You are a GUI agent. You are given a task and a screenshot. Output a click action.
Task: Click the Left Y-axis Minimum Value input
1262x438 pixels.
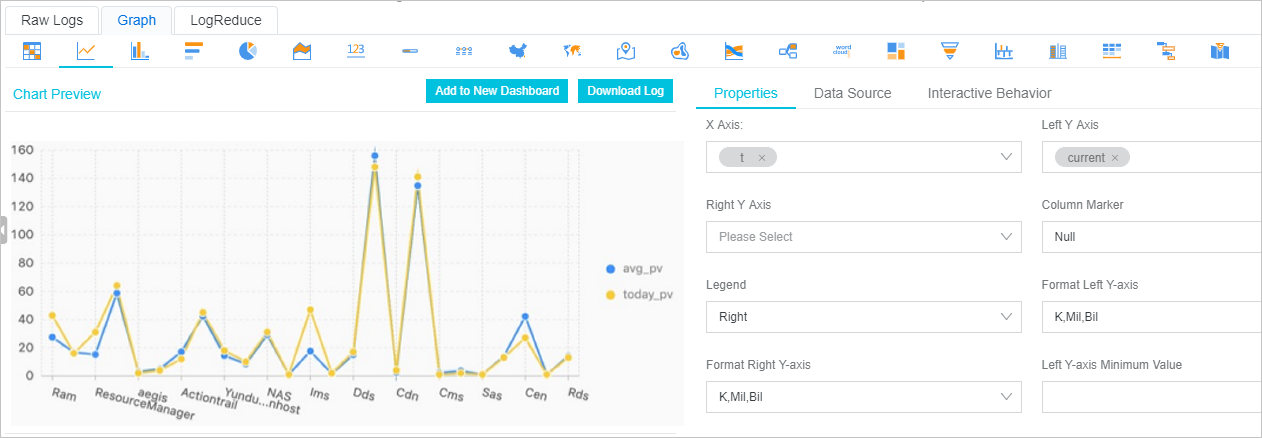[x=1152, y=397]
